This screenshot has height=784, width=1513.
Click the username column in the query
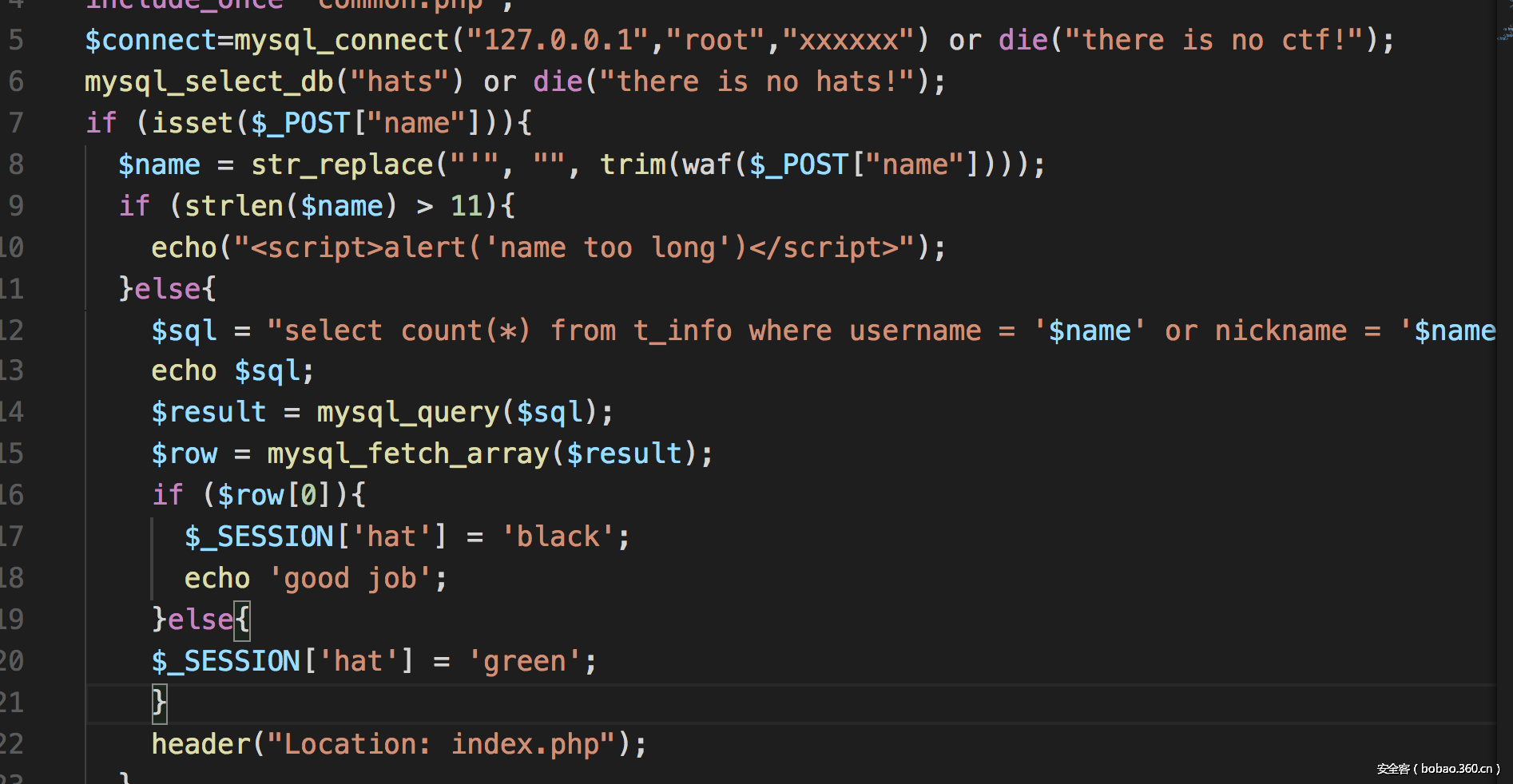[915, 331]
